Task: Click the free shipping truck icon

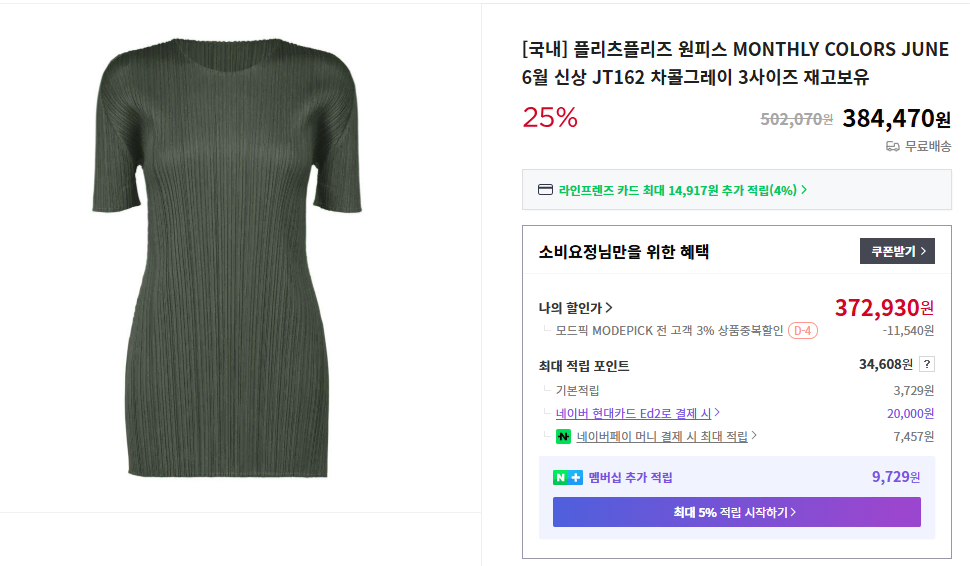Action: (x=893, y=146)
